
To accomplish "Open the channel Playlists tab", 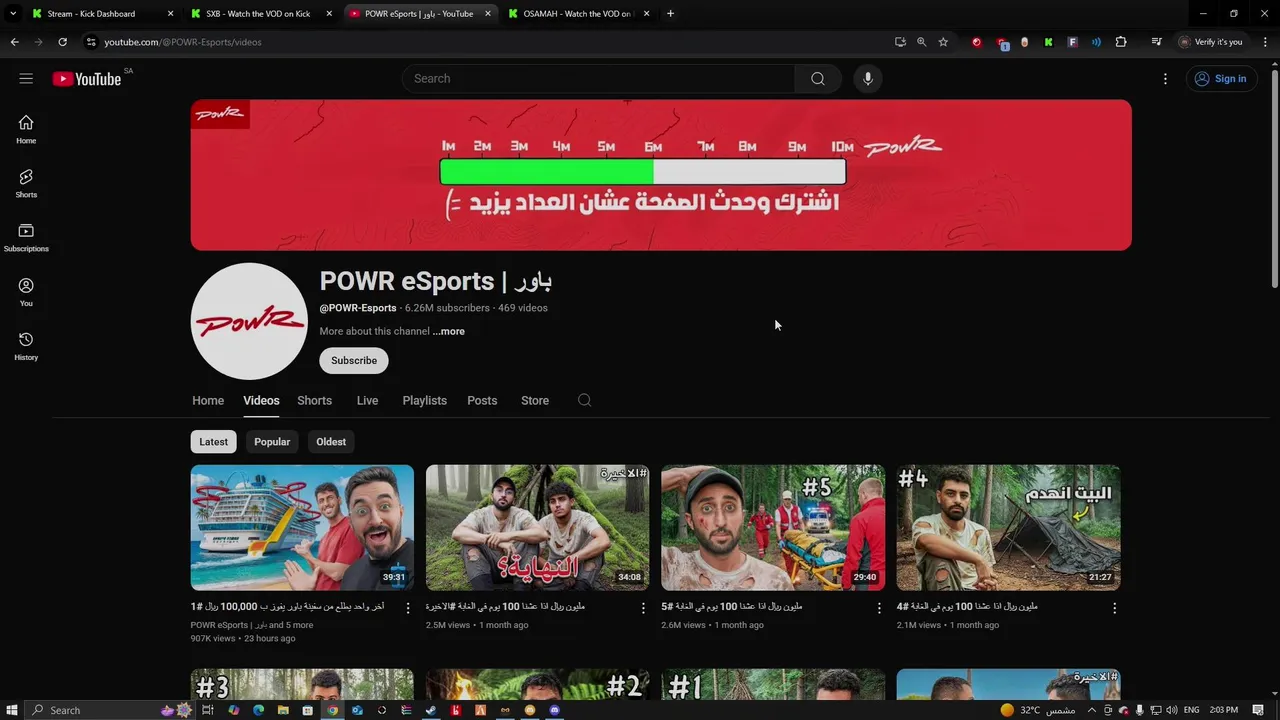I will pos(424,400).
